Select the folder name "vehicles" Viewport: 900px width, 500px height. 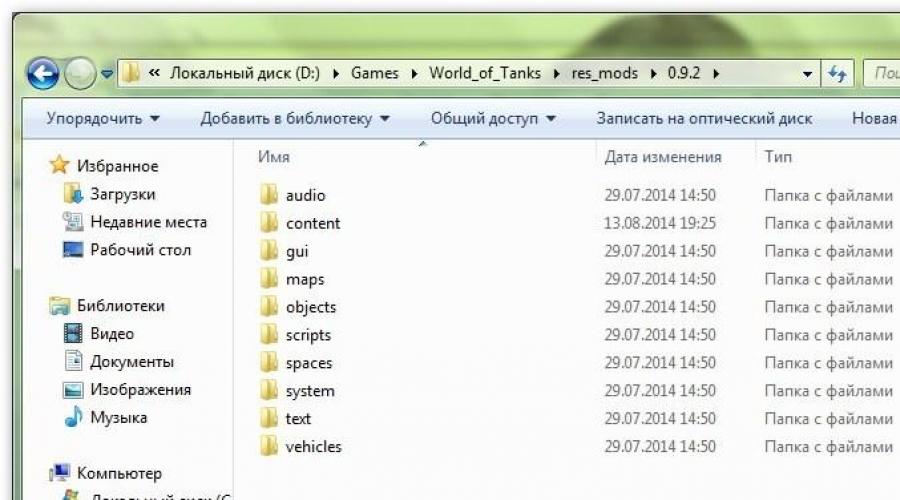[313, 446]
